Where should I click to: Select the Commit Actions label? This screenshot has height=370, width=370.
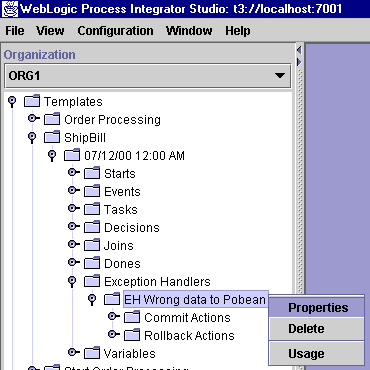pyautogui.click(x=187, y=317)
